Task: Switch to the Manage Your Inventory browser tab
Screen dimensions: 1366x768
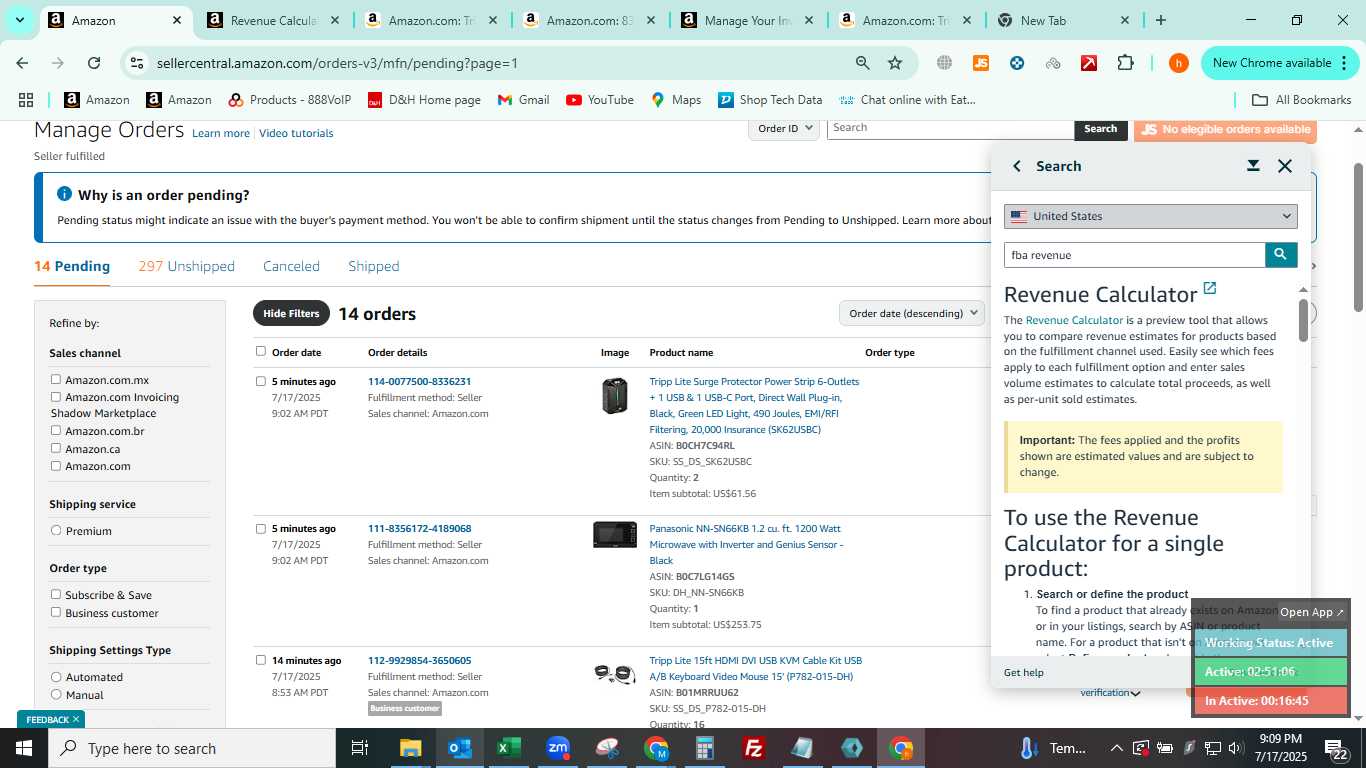Action: [x=745, y=20]
